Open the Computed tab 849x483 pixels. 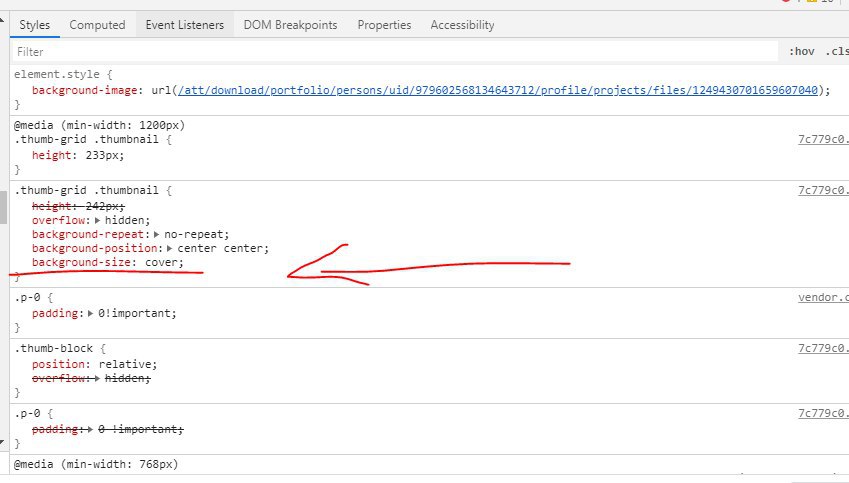tap(97, 25)
